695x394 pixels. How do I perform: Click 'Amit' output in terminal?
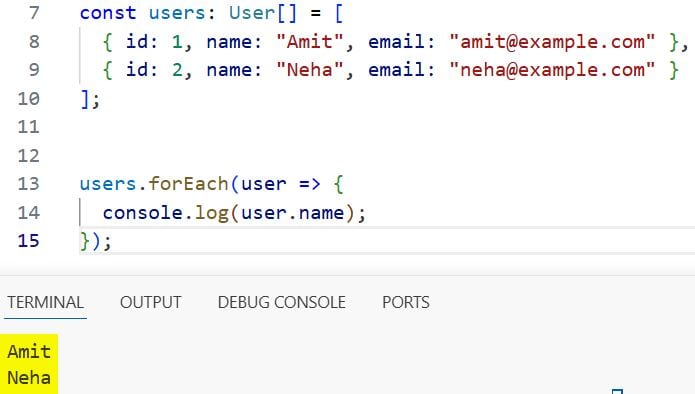pos(29,352)
